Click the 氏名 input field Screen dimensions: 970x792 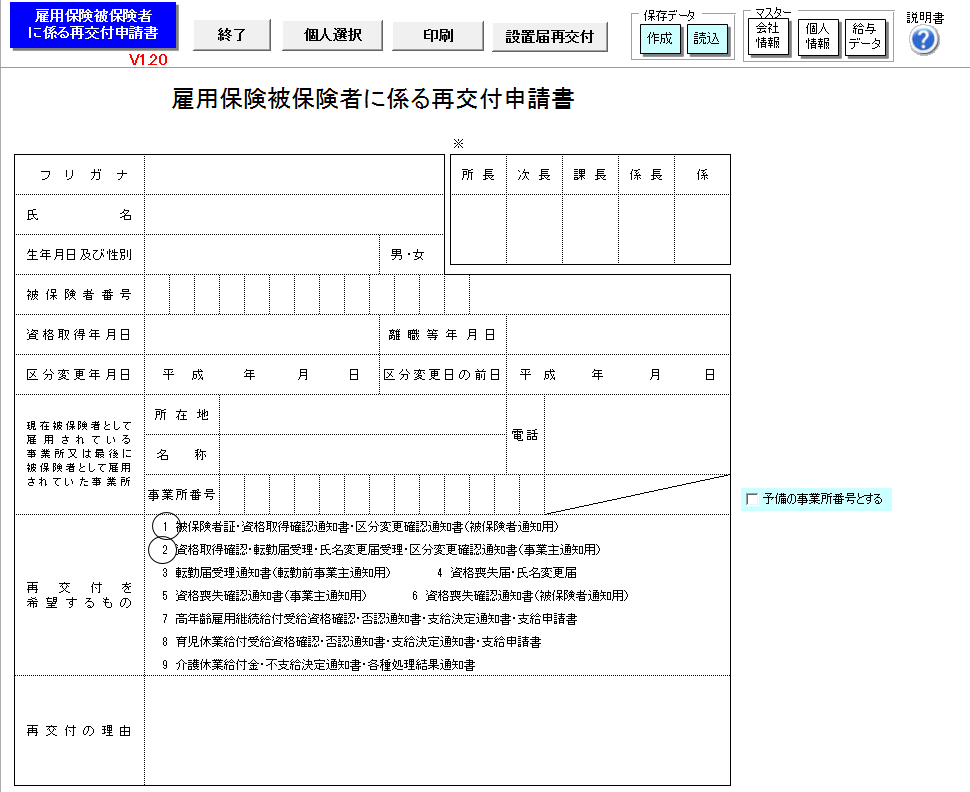(x=294, y=215)
